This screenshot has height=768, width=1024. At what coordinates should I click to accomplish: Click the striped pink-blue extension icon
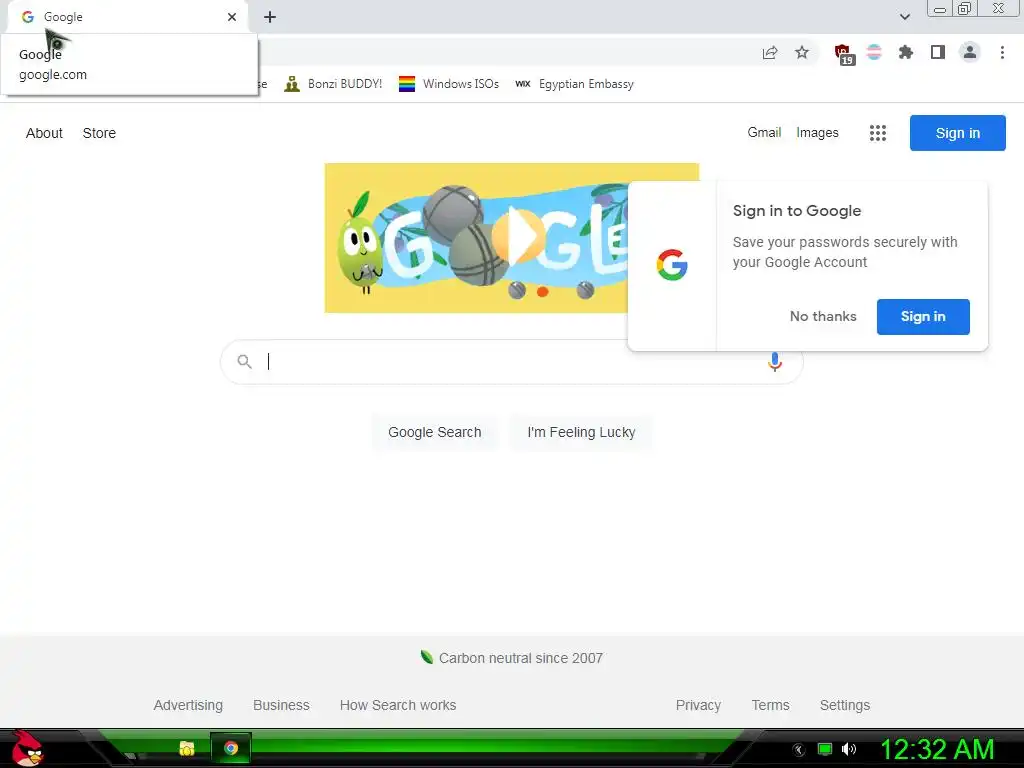point(874,52)
